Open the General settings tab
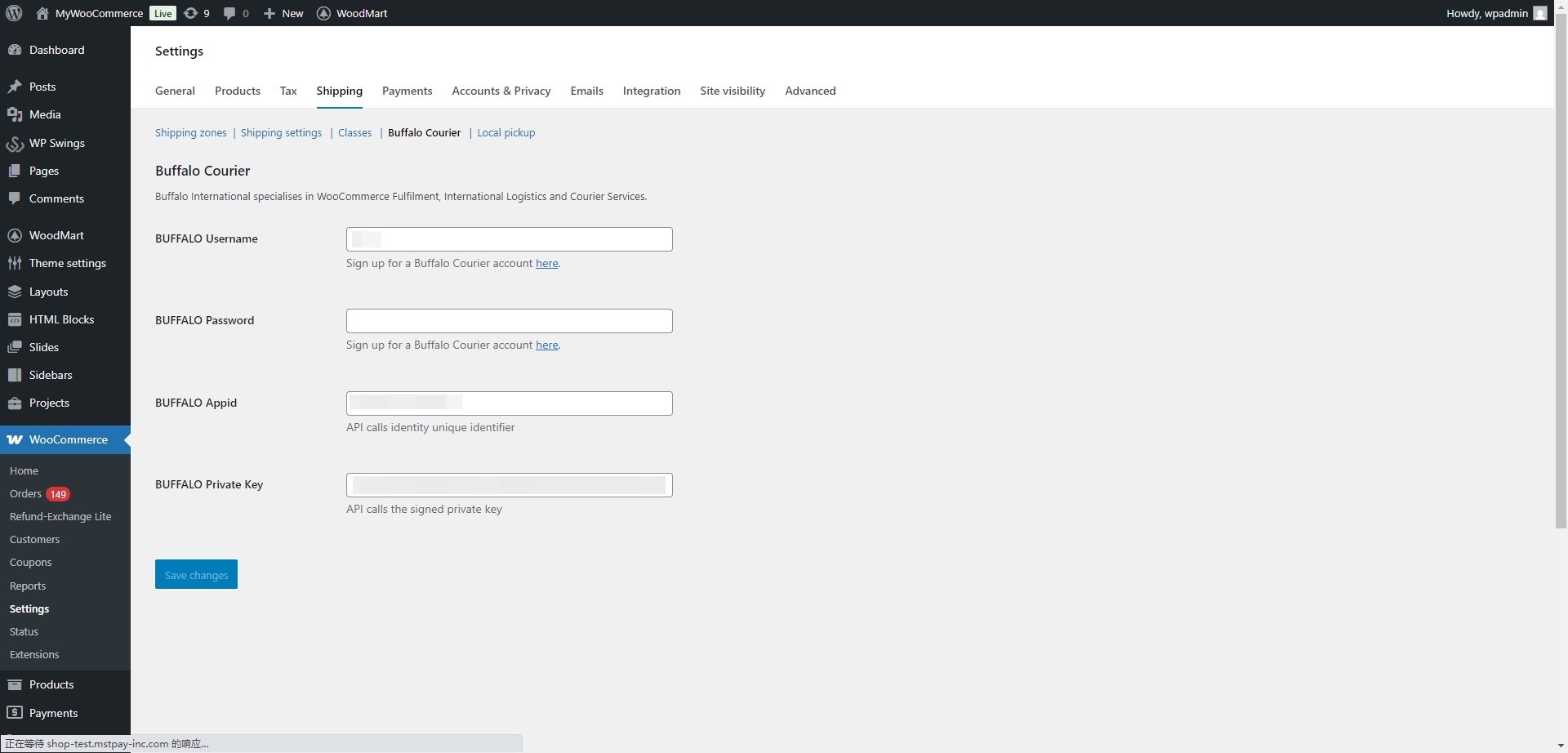This screenshot has height=753, width=1568. coord(175,91)
